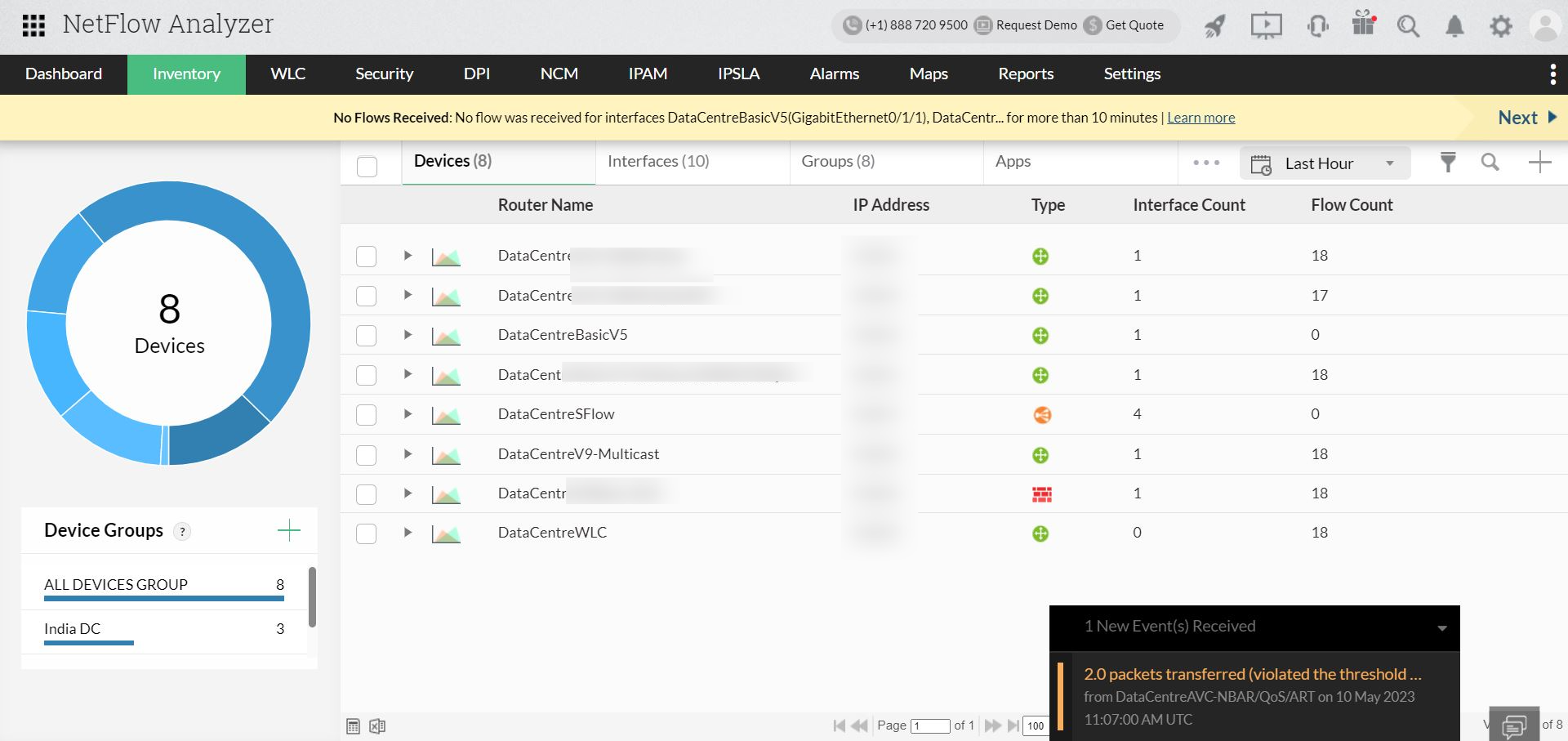
Task: Click the Excel export icon at bottom
Action: click(x=377, y=726)
